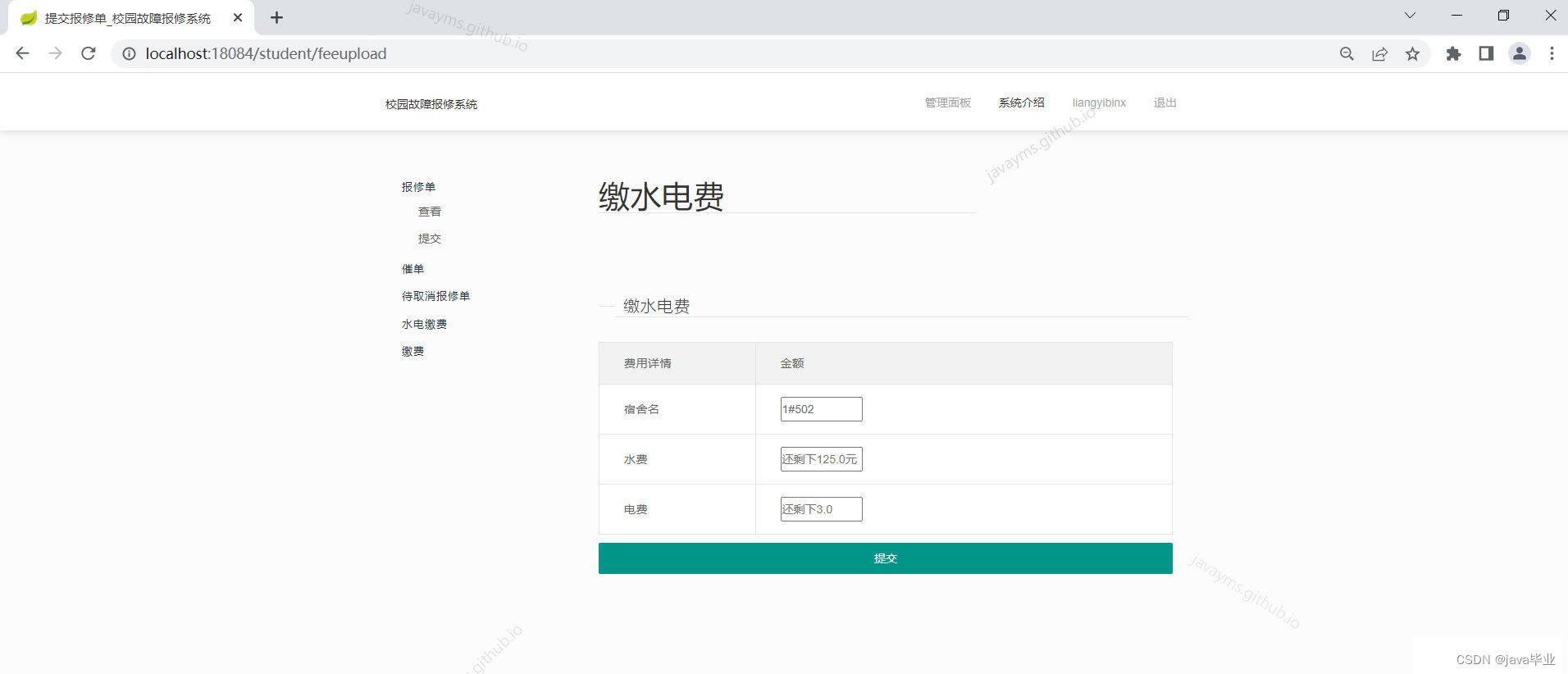Click the 电费 row label
Screen dimensions: 1568x674
click(x=636, y=509)
